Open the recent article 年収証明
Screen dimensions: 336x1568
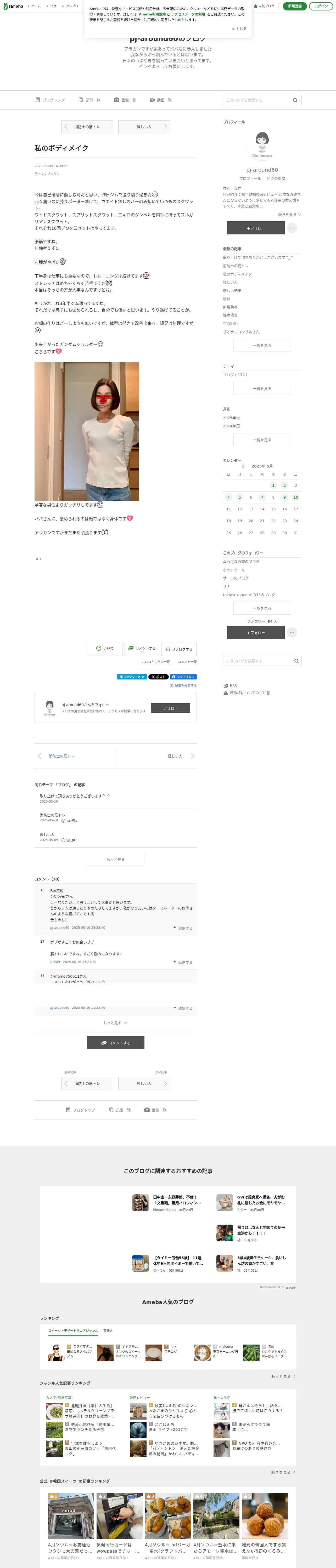click(x=231, y=323)
